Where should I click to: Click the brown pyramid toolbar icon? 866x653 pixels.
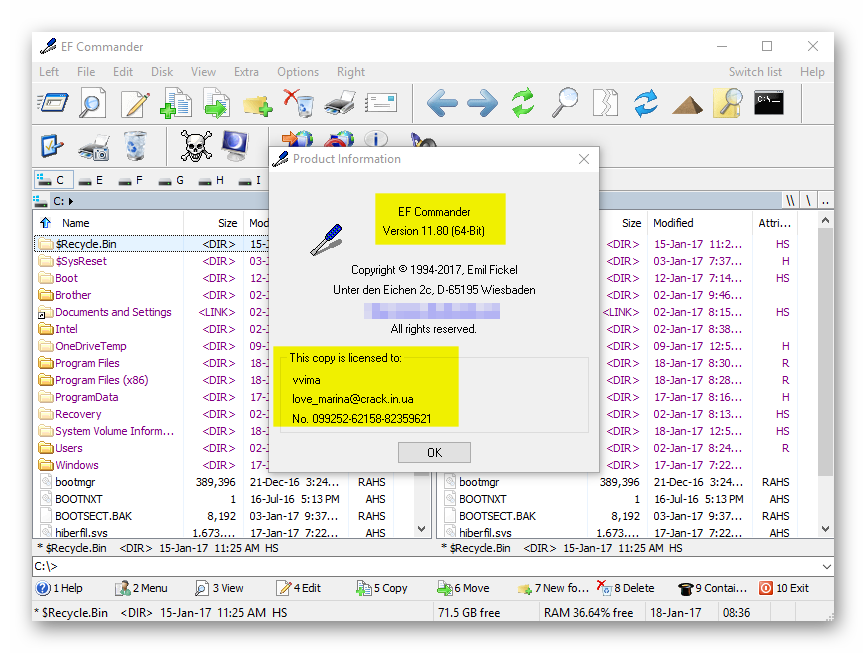point(687,105)
